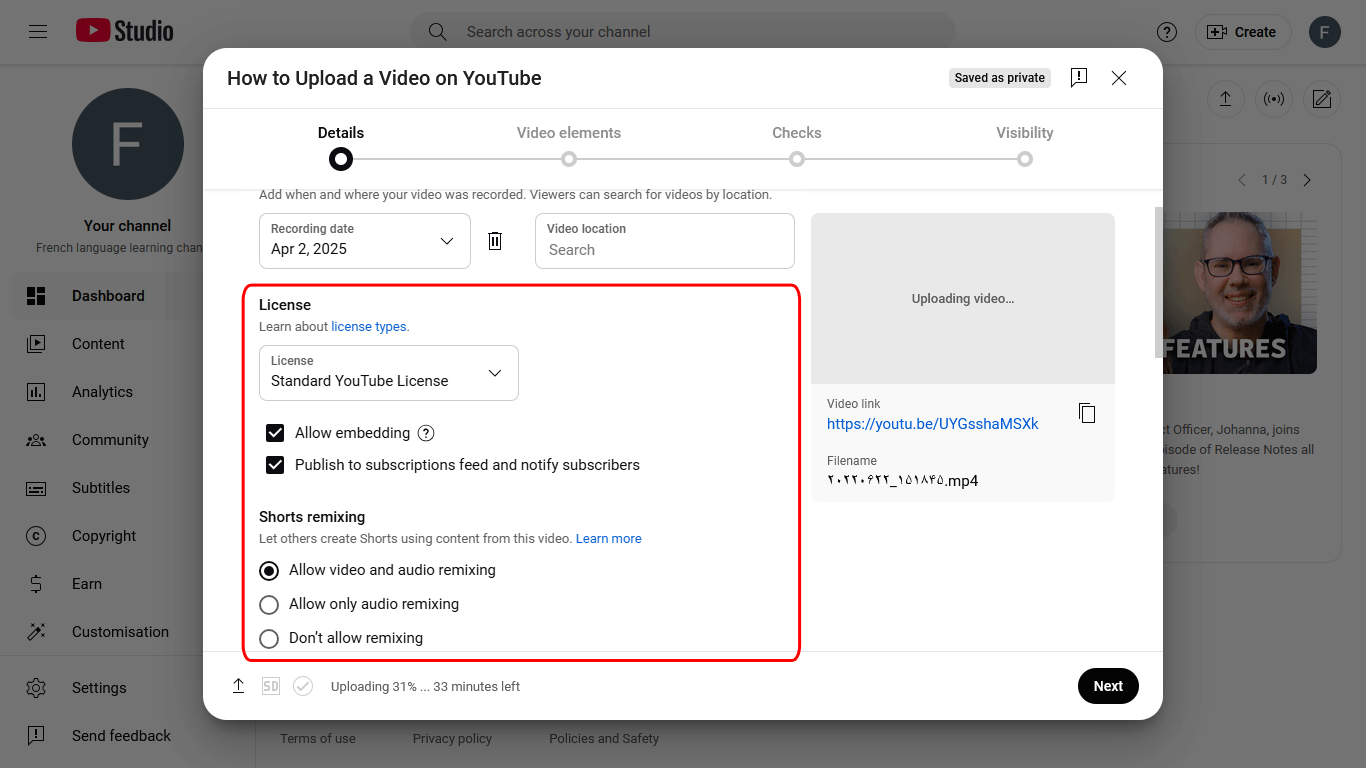Click the search magnifier icon
The image size is (1366, 768).
(x=437, y=32)
